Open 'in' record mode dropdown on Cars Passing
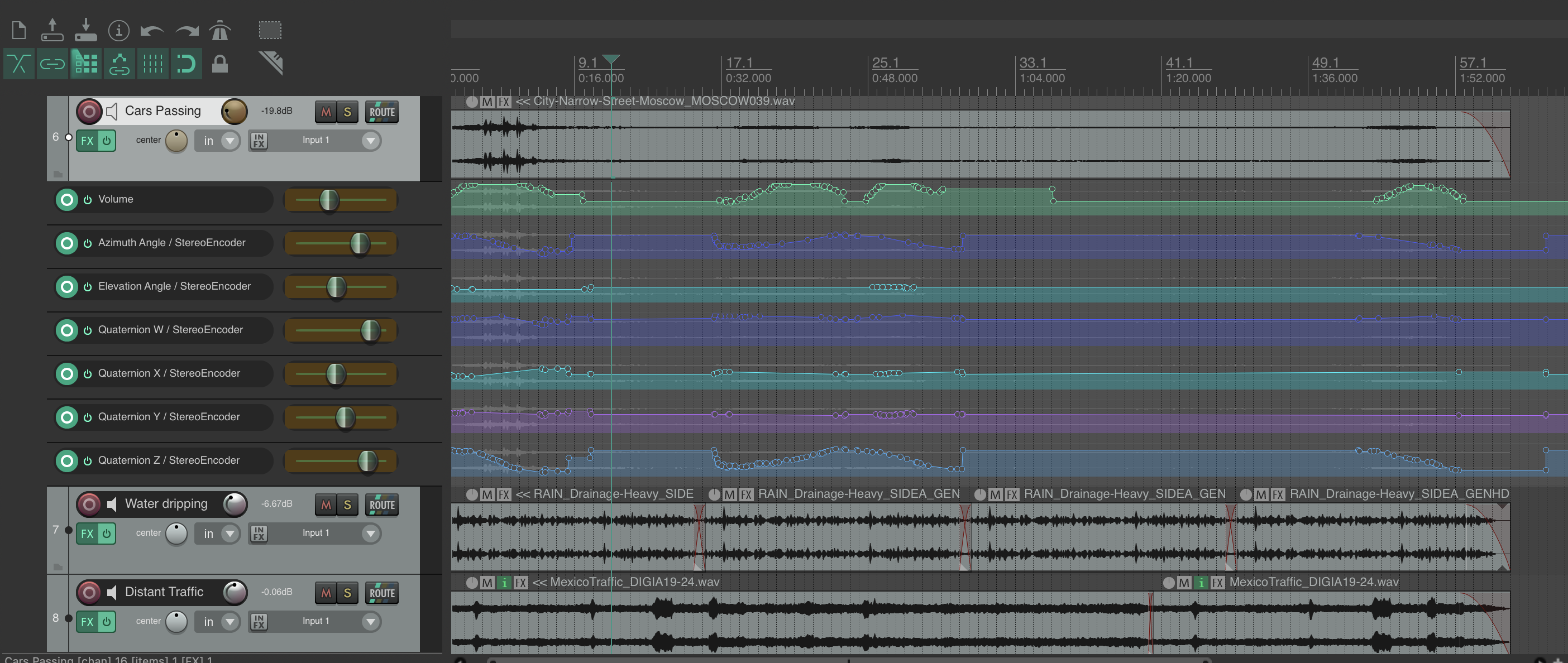1568x663 pixels. [217, 141]
